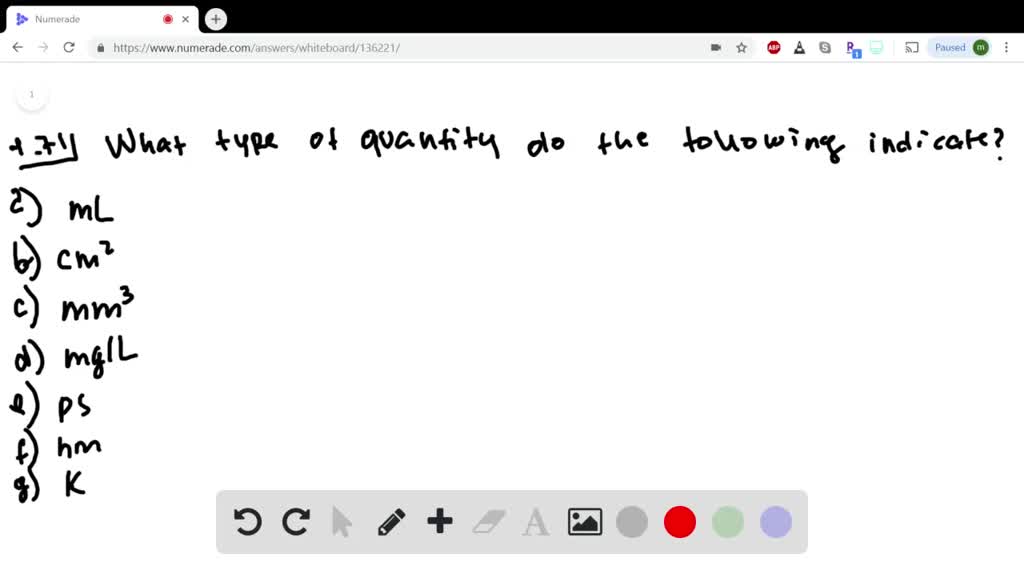
Task: Select the pencil drawing tool
Action: pos(391,522)
